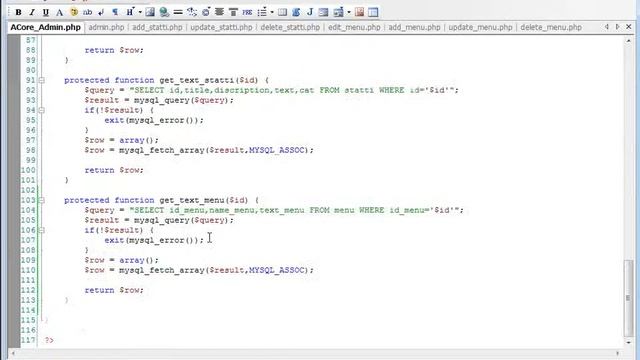Viewport: 640px width, 360px height.
Task: Insert hyperlink with the globe icon
Action: 164,12
